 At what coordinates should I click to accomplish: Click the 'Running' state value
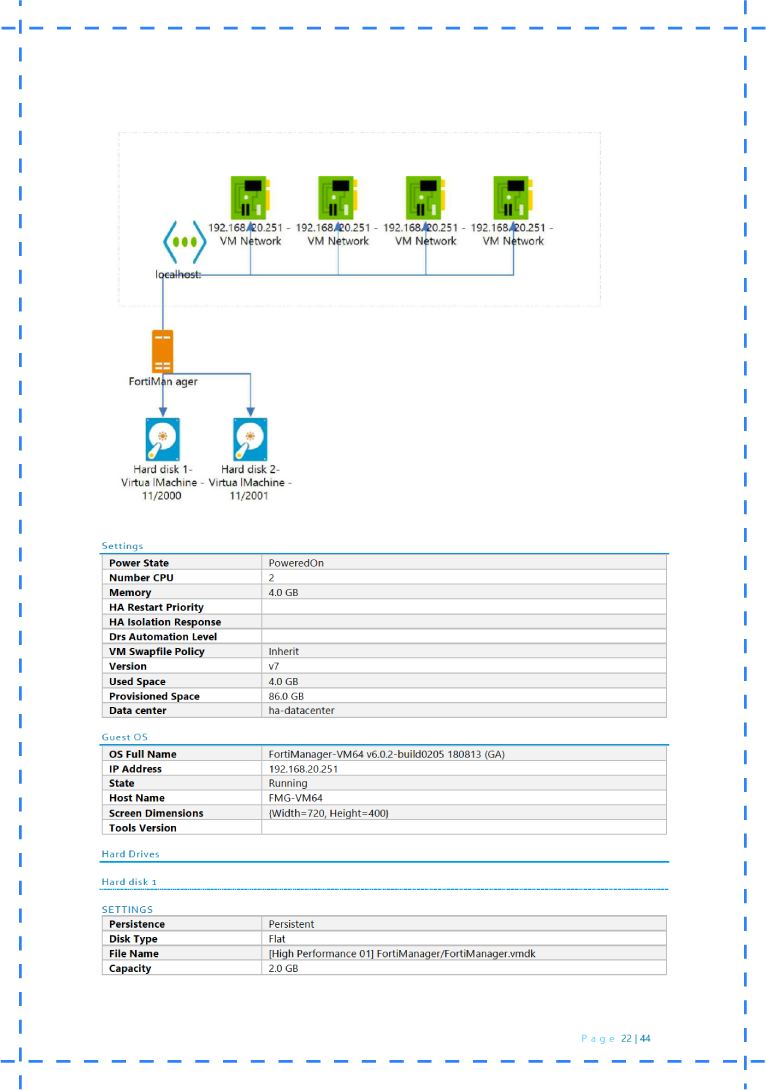(x=288, y=783)
